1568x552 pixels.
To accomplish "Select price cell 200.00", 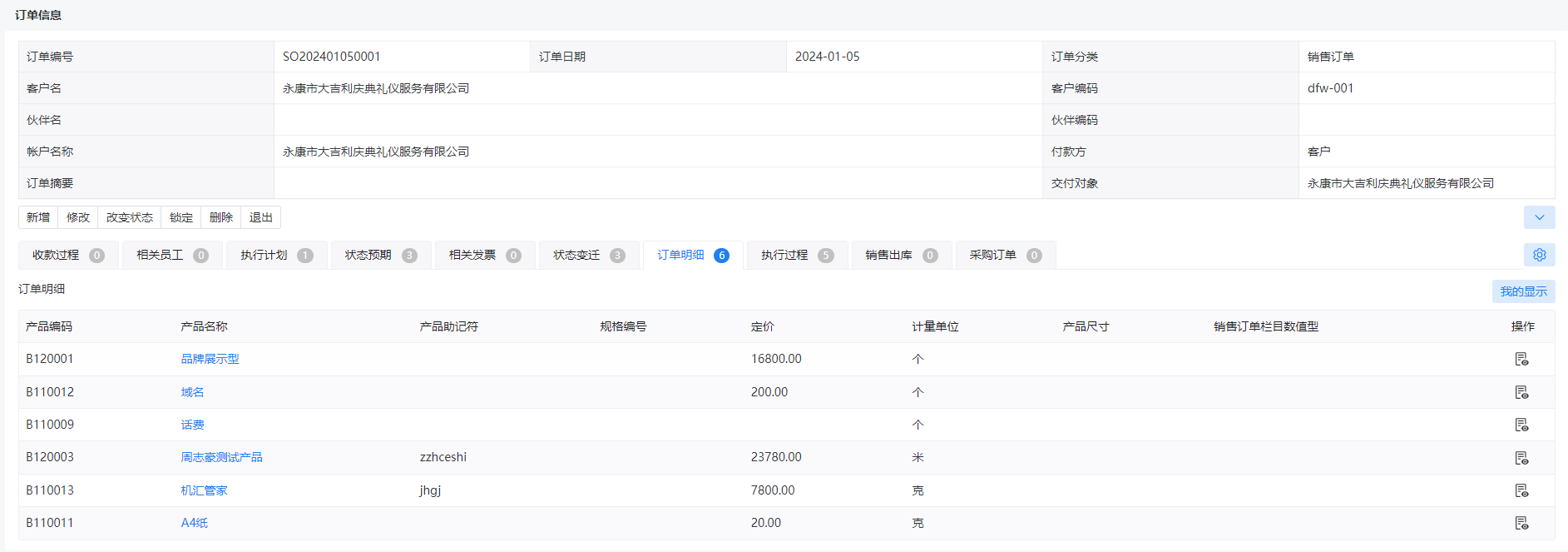I will [x=769, y=392].
